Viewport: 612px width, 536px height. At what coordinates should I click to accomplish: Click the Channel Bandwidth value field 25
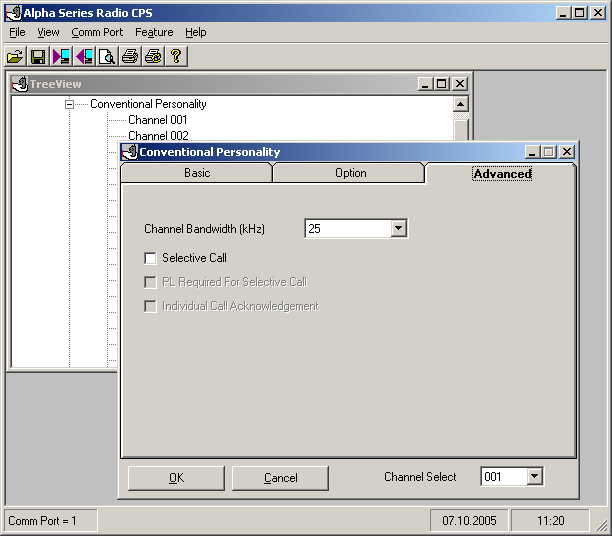point(348,228)
